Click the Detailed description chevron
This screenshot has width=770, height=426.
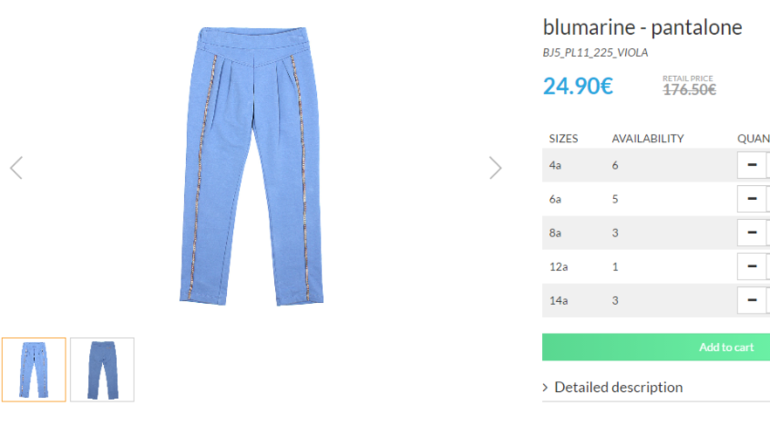click(545, 387)
